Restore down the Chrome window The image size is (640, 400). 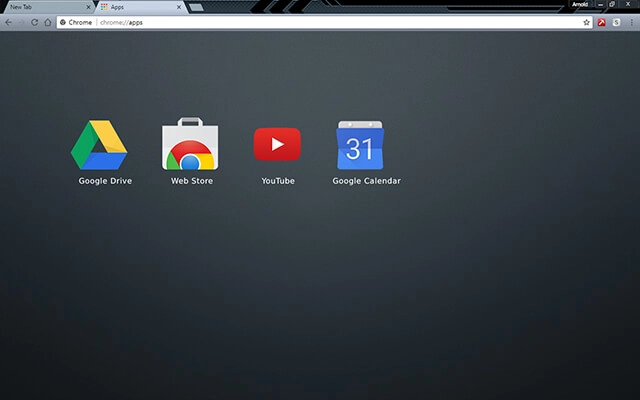pos(612,4)
